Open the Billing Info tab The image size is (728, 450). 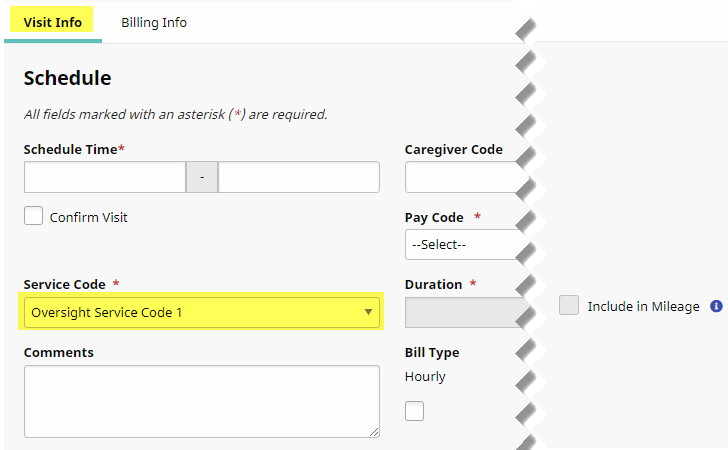[x=154, y=22]
